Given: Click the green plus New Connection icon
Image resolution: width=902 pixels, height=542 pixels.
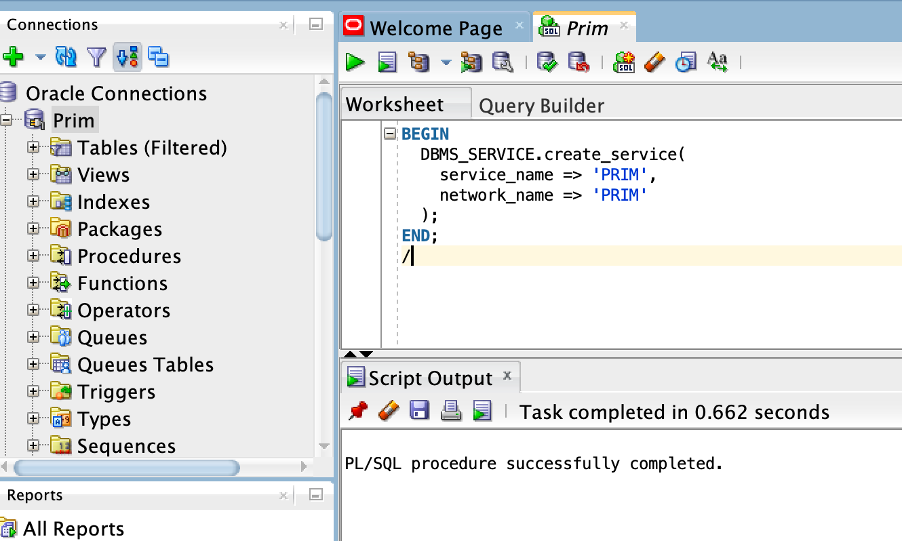Looking at the screenshot, I should pyautogui.click(x=13, y=57).
